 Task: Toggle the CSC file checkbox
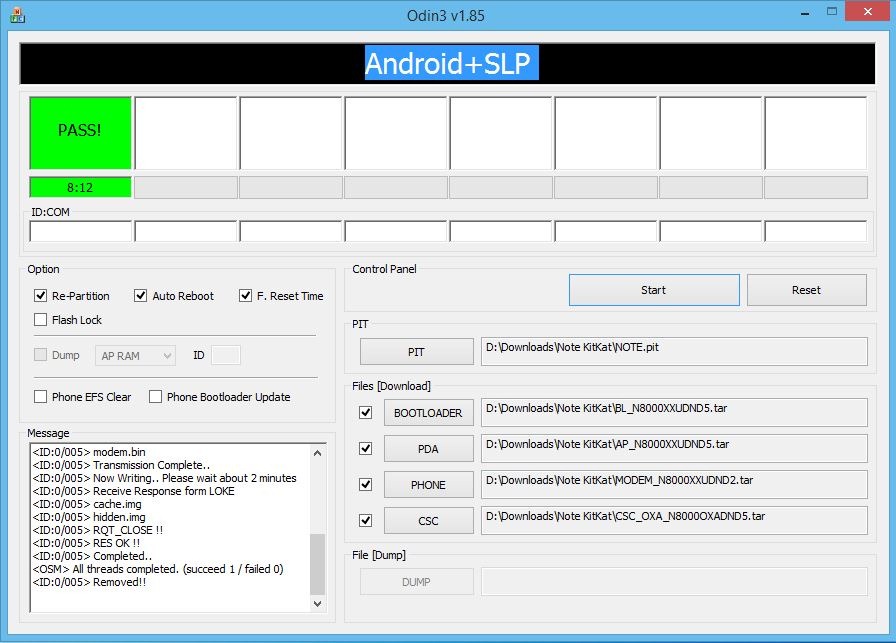[x=366, y=521]
